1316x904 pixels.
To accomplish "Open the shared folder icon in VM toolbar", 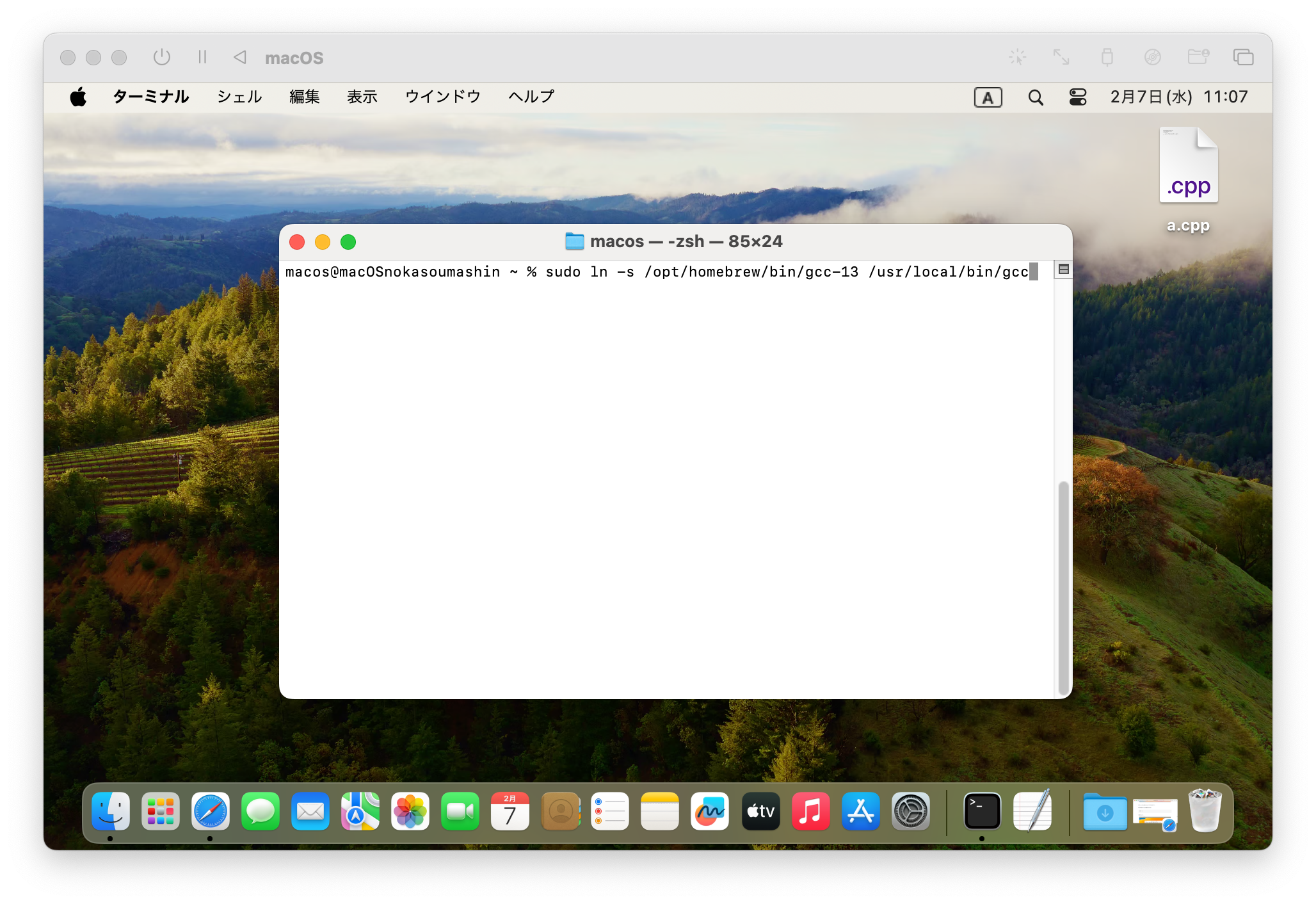I will coord(1198,57).
